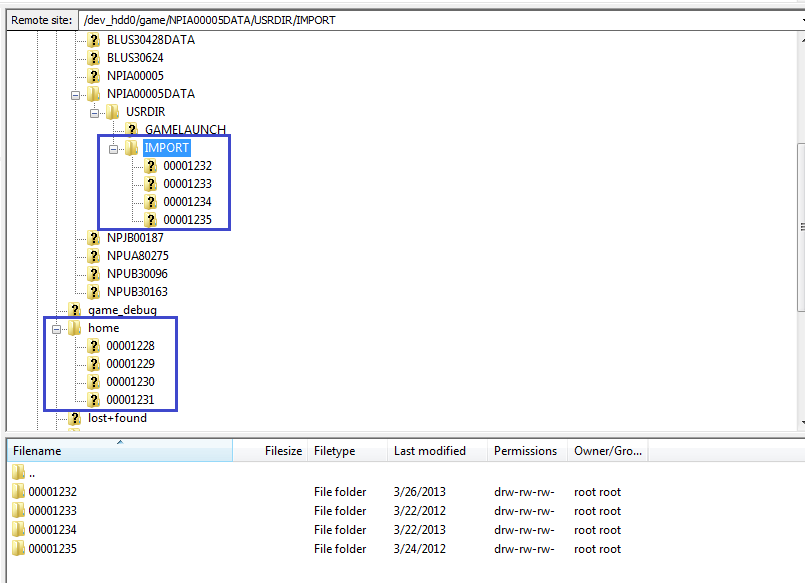Click the root root owner of 00001234
Viewport: 805px width, 585px height.
[x=597, y=530]
